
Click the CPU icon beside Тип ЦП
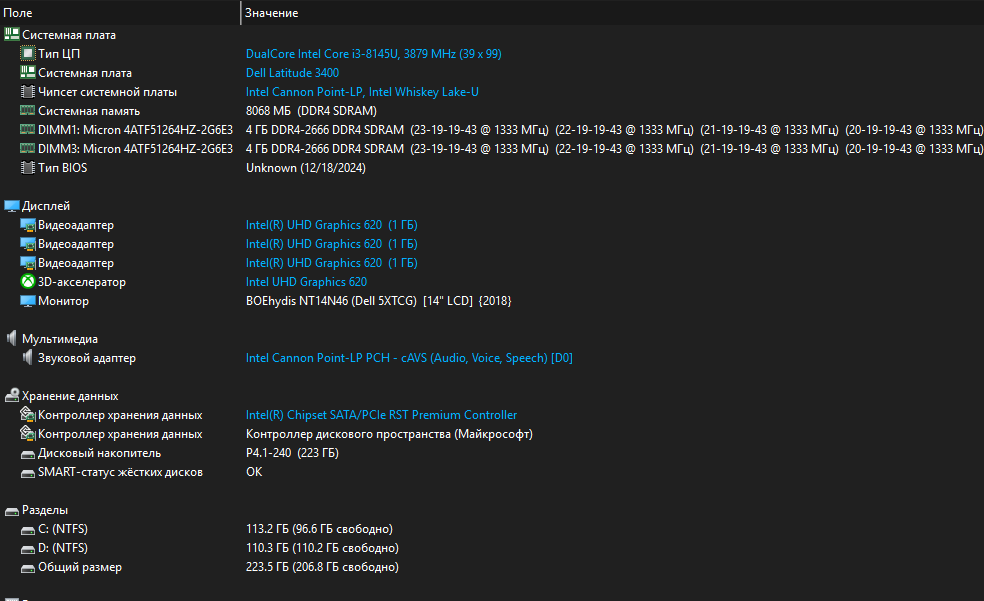point(28,54)
